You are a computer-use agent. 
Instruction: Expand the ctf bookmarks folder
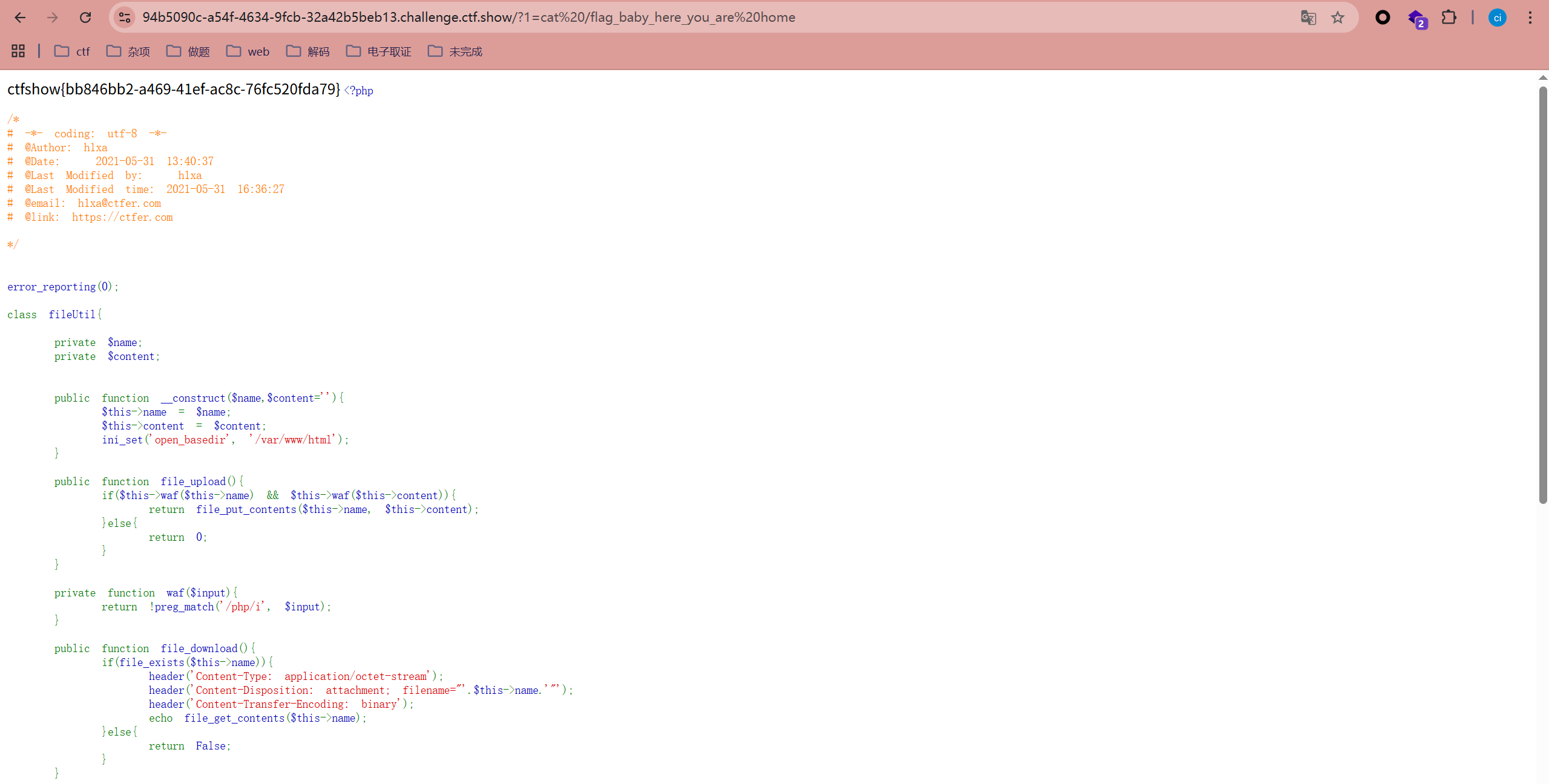72,51
